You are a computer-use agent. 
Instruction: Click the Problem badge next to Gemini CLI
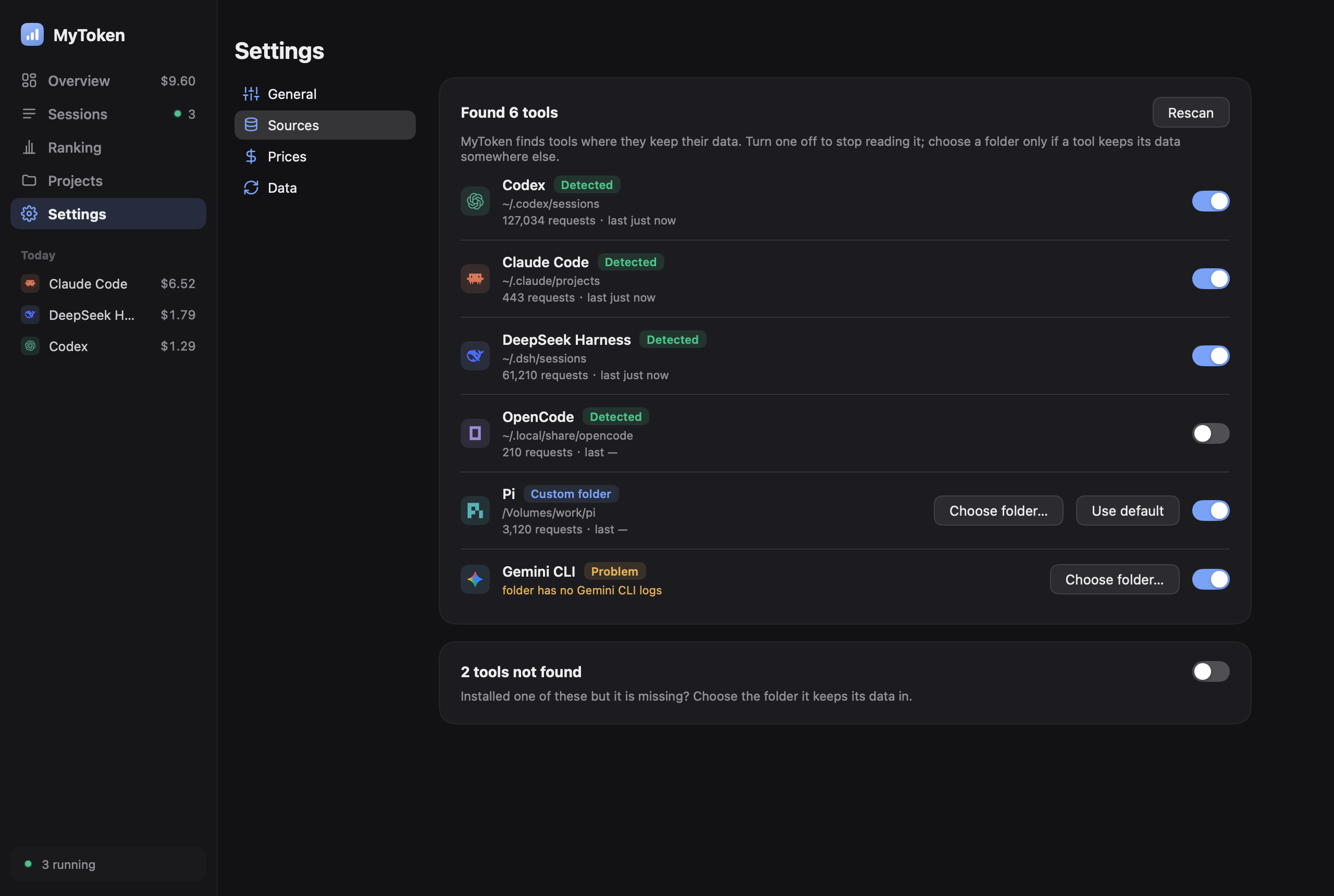[x=614, y=571]
